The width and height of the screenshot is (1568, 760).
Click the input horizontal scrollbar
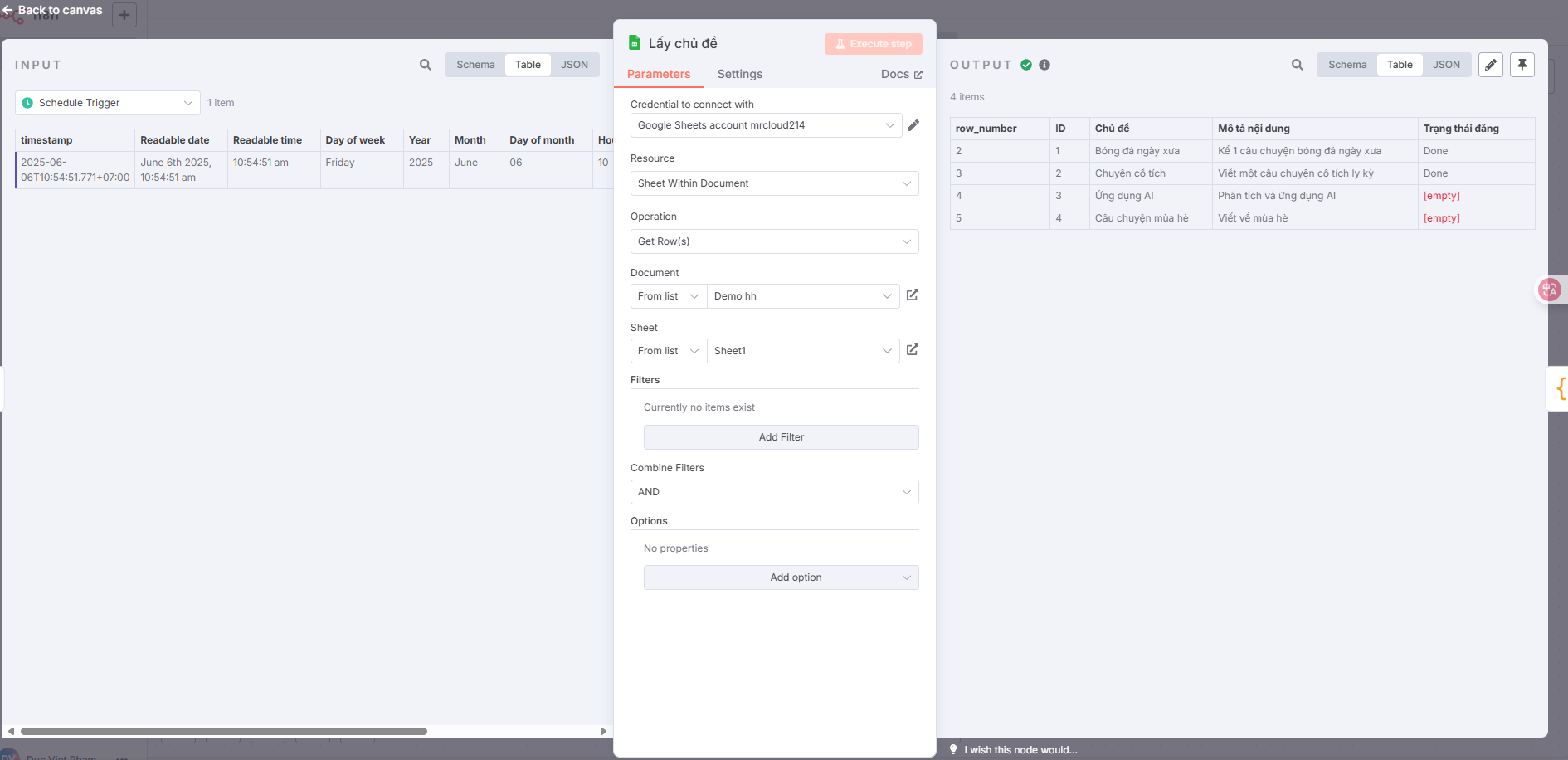[224, 731]
